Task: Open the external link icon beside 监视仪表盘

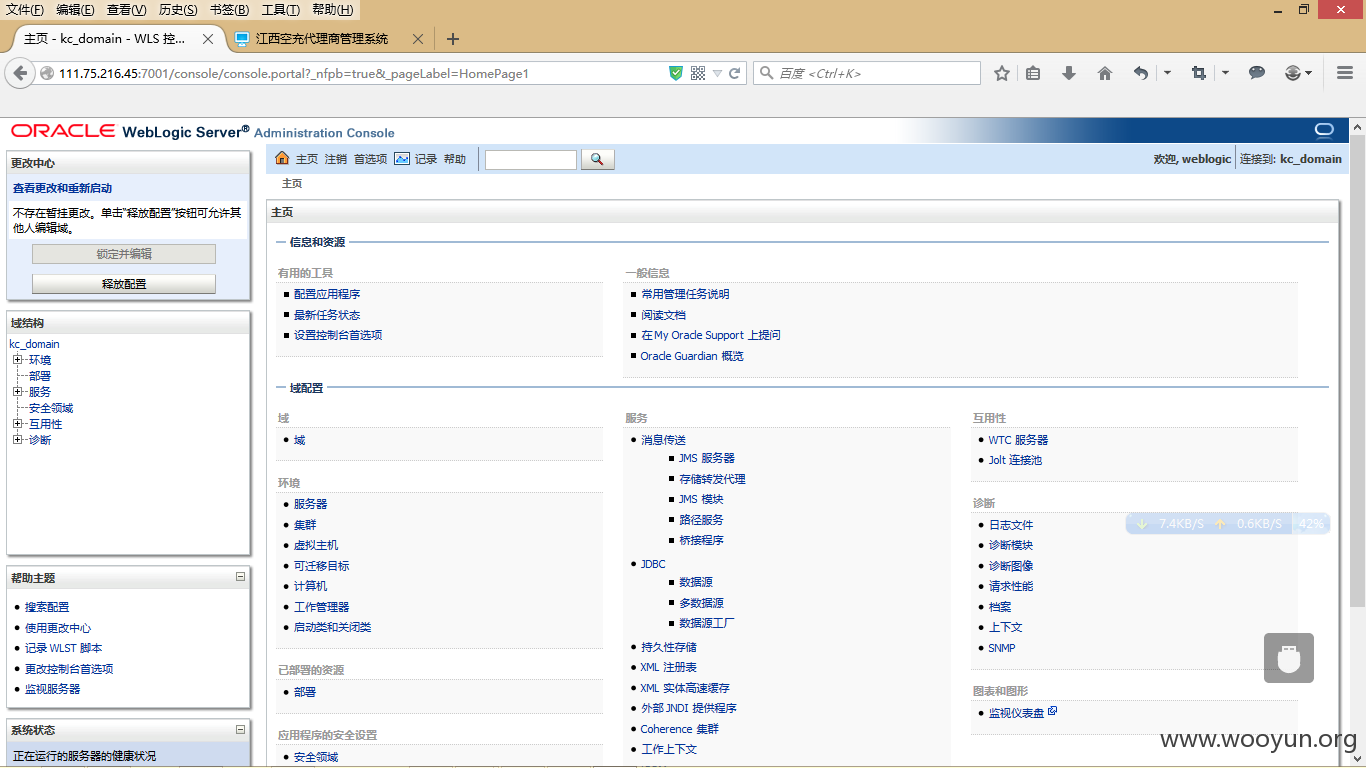Action: (x=1052, y=711)
